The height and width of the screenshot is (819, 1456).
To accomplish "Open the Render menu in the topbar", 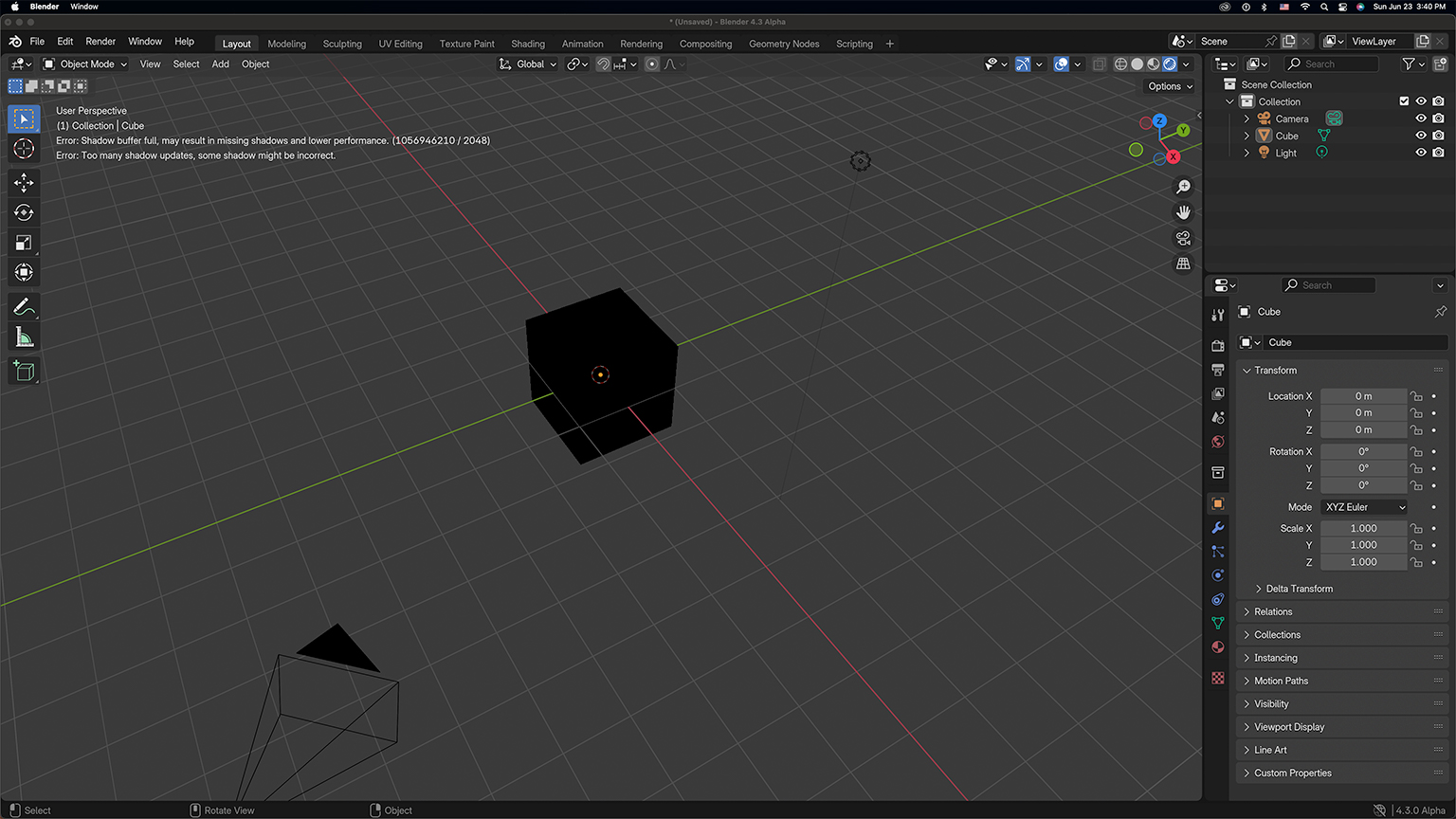I will pyautogui.click(x=100, y=41).
